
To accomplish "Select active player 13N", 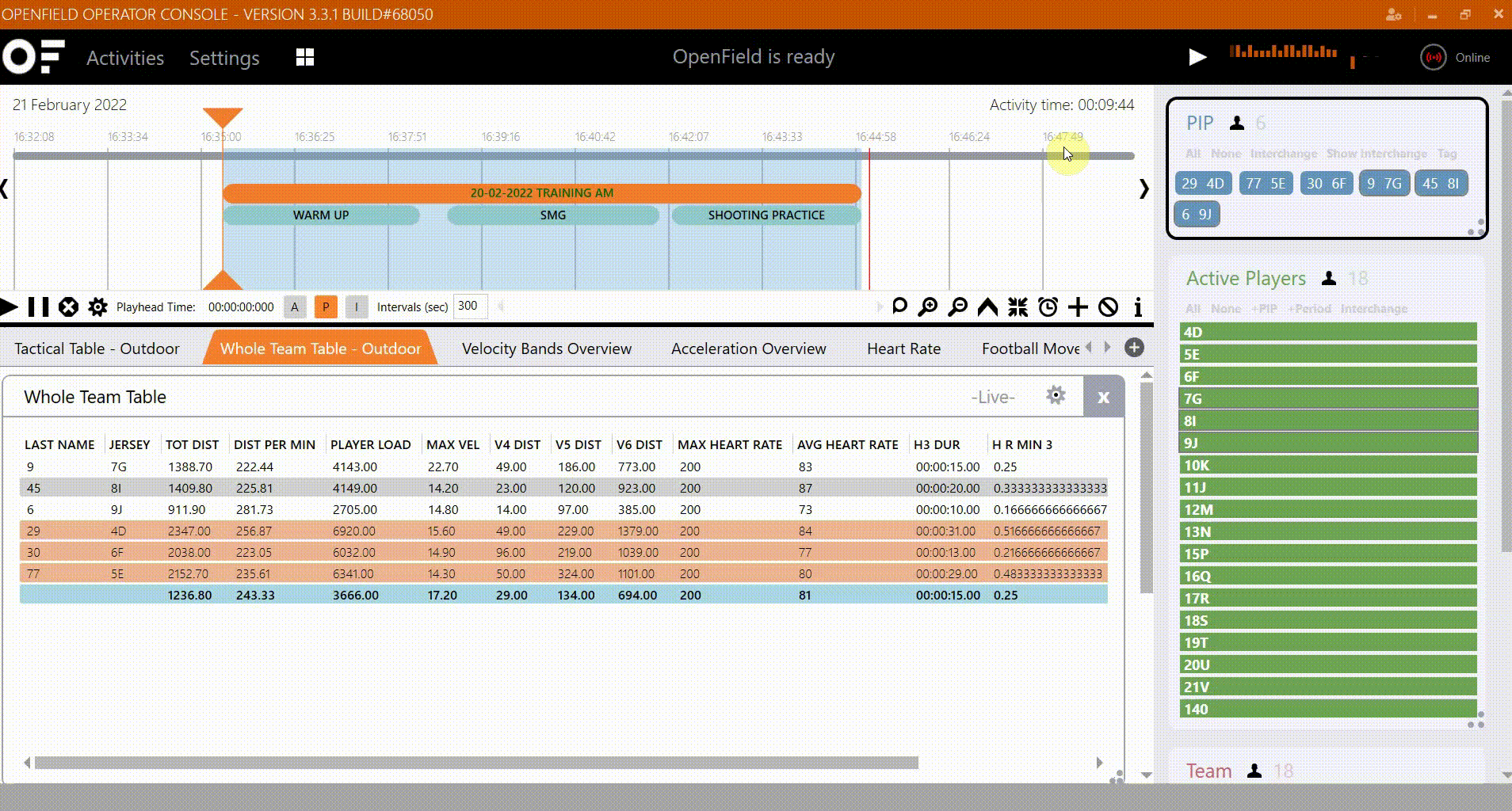I will point(1328,531).
